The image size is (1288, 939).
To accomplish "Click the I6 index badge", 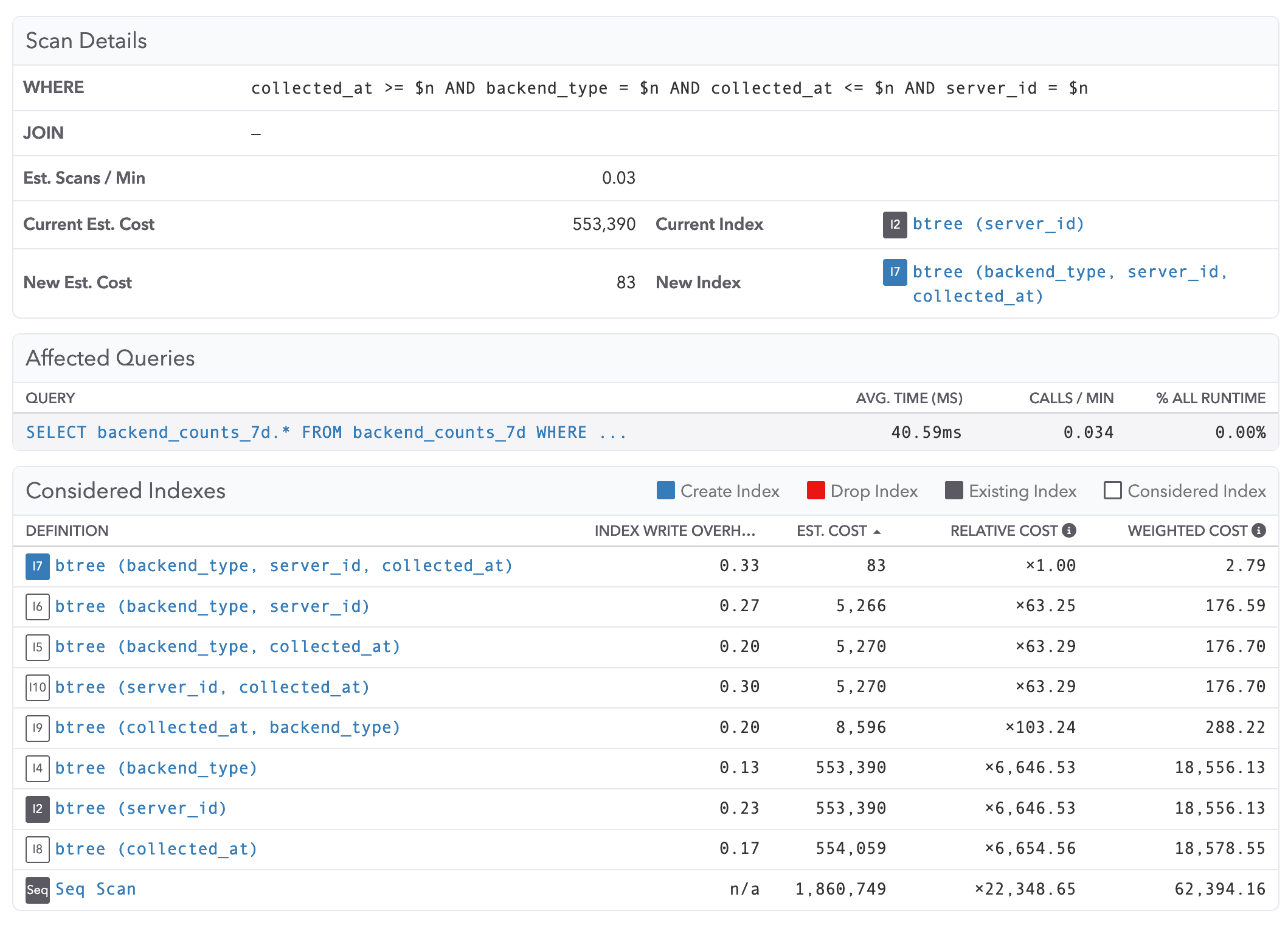I will click(x=38, y=606).
